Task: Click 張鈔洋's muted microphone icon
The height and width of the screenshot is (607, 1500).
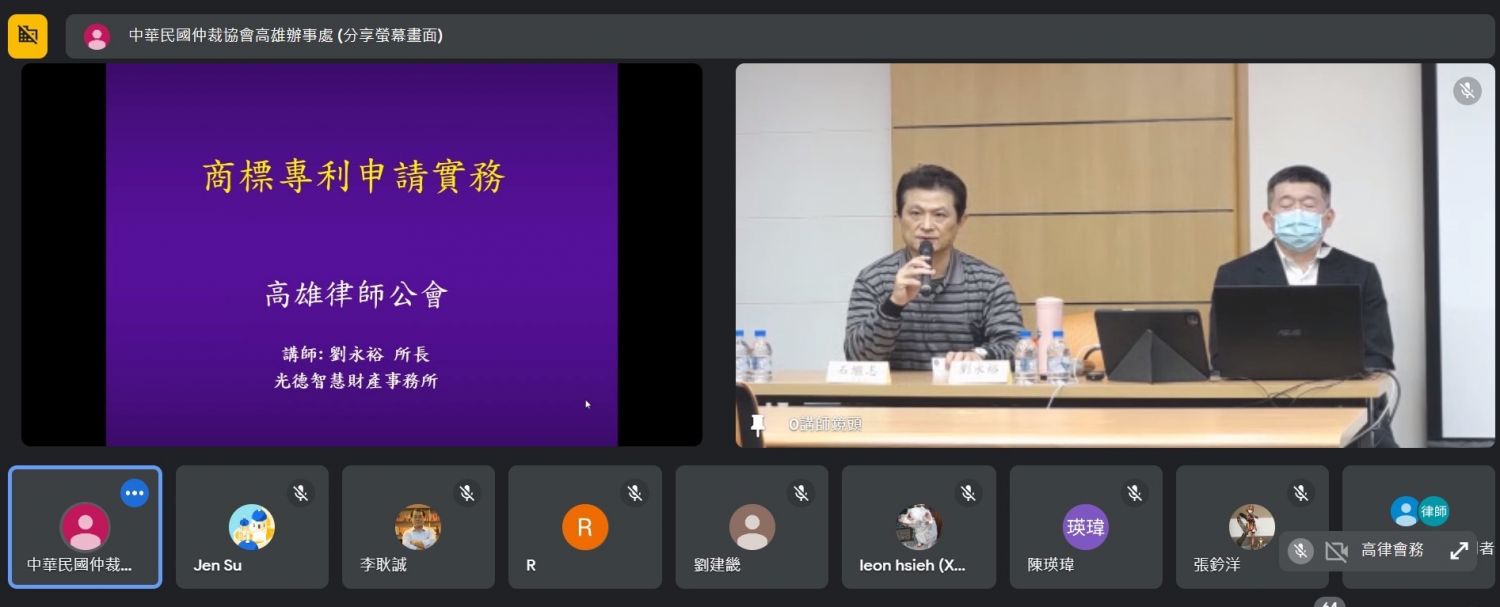Action: tap(1301, 493)
